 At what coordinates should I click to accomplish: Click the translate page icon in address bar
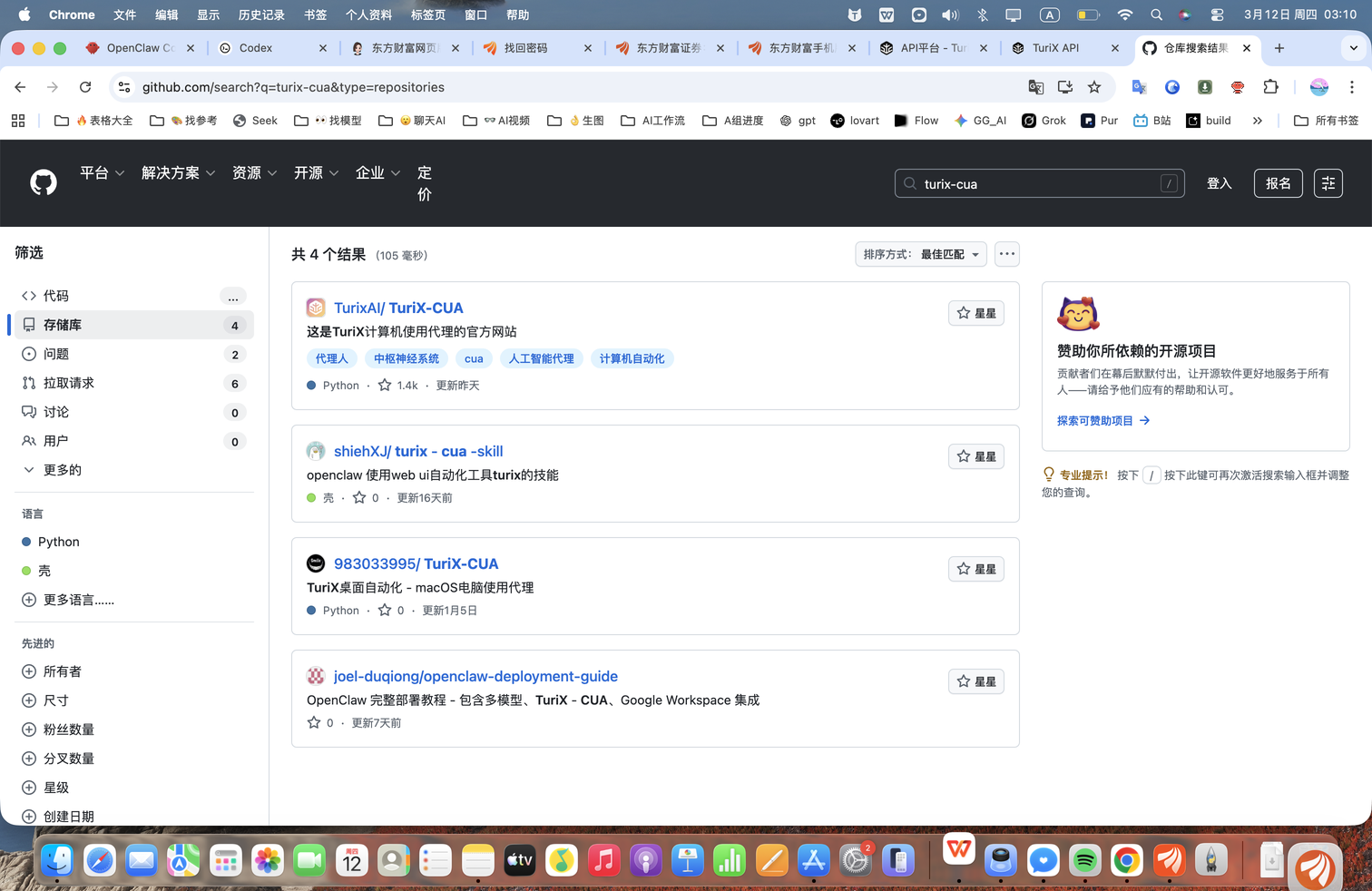1035,87
